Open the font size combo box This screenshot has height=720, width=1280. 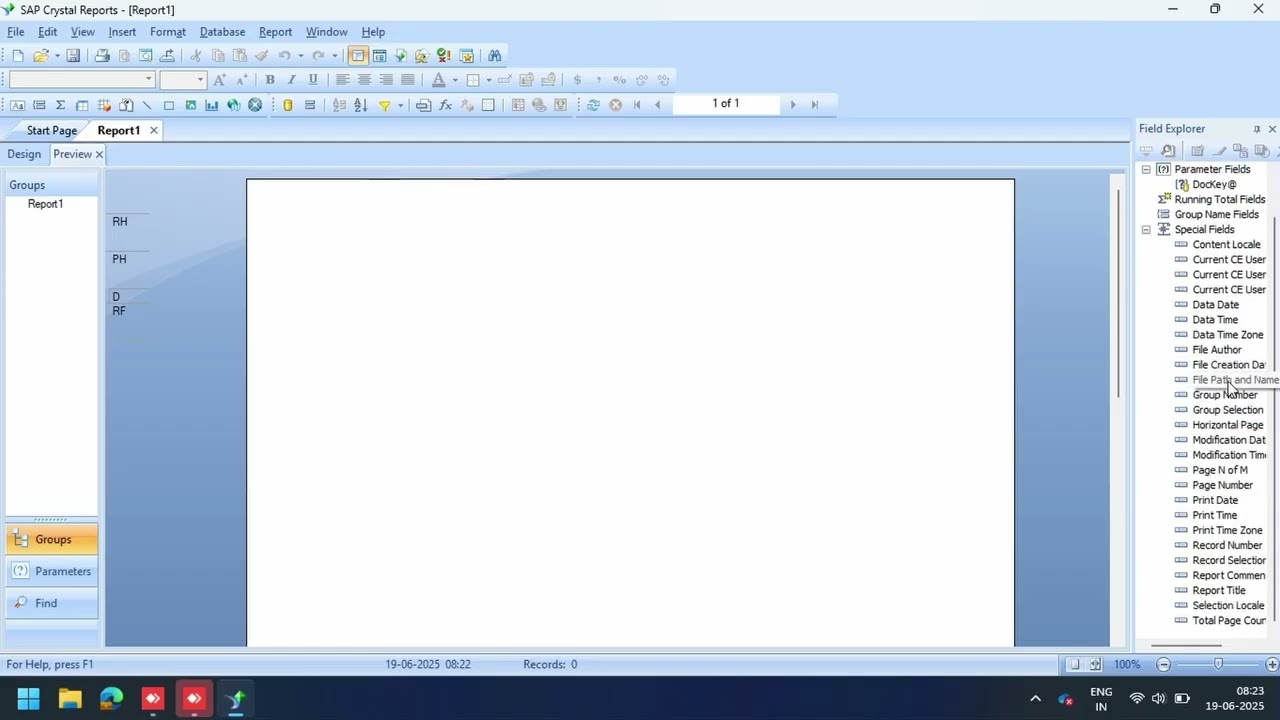point(183,80)
